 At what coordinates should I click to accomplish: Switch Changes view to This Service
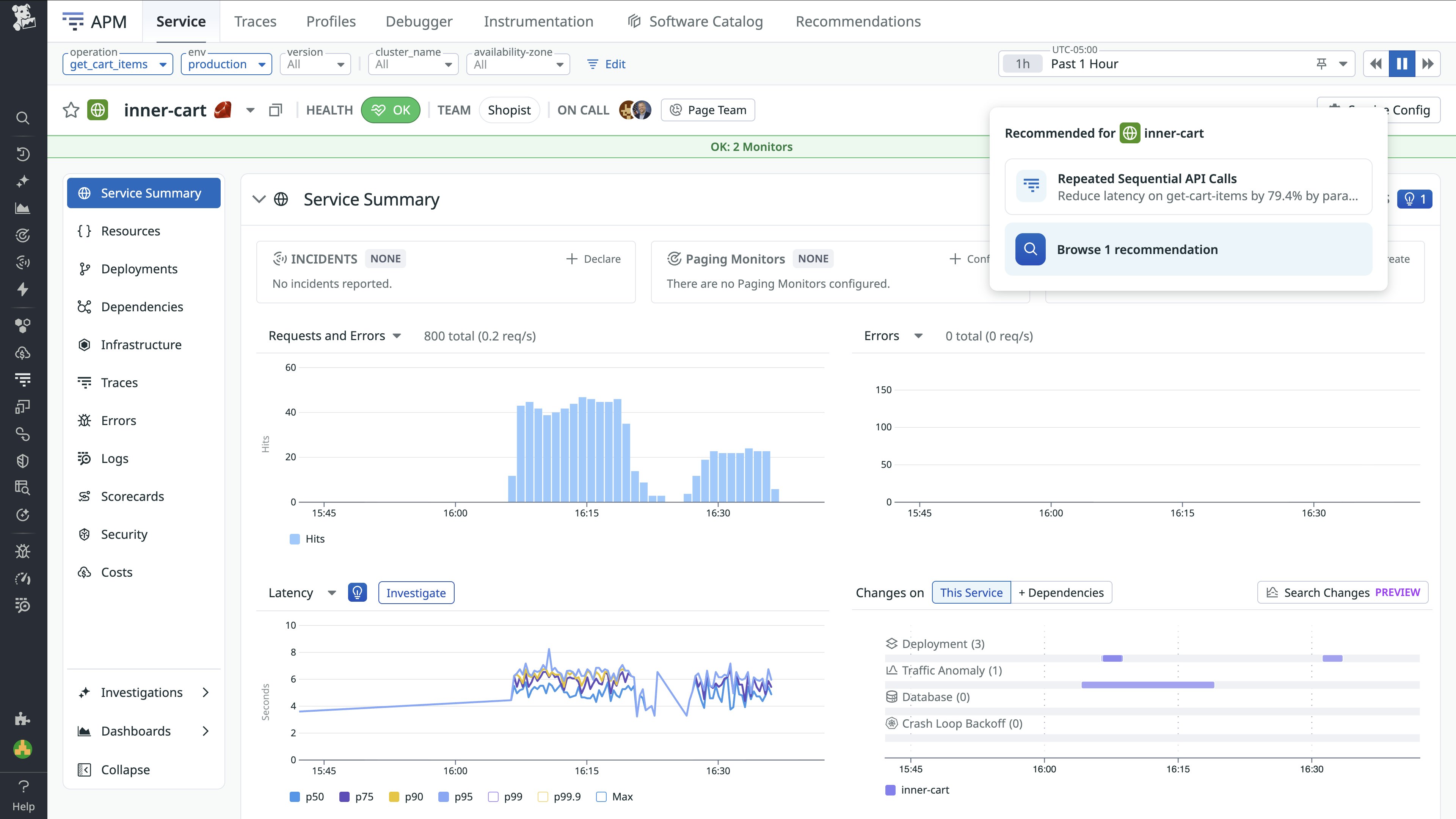(971, 592)
